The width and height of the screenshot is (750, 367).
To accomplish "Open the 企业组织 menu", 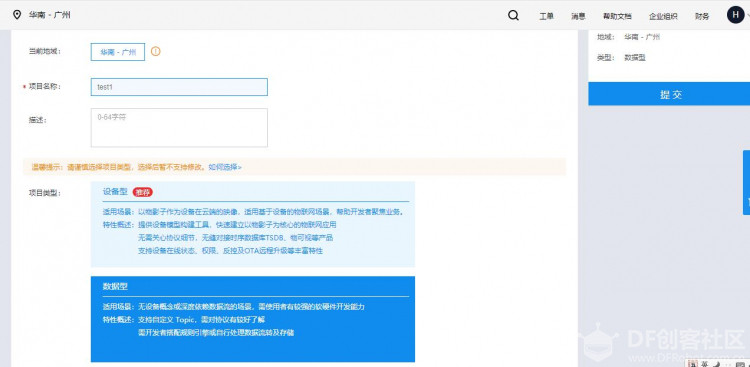I will [x=663, y=16].
